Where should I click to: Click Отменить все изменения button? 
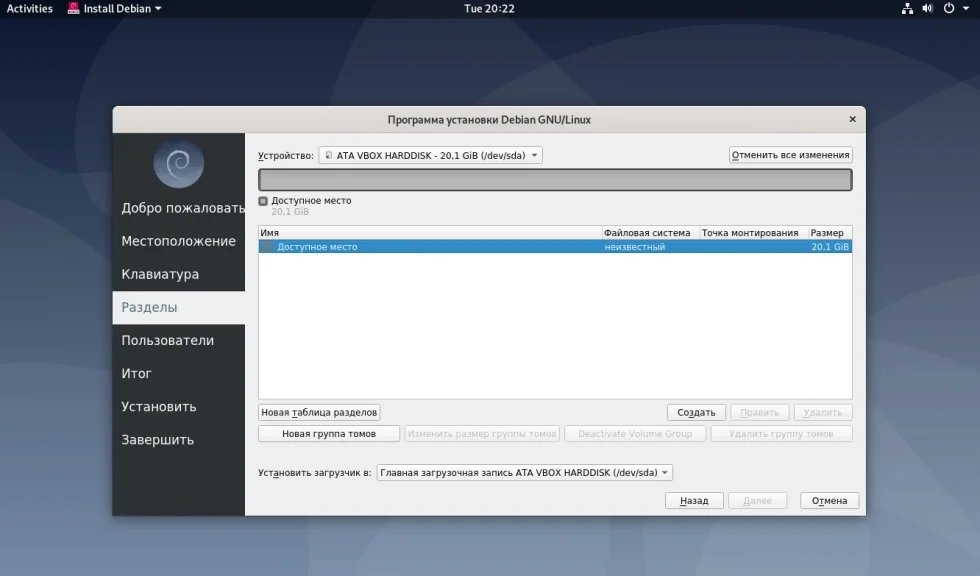791,155
